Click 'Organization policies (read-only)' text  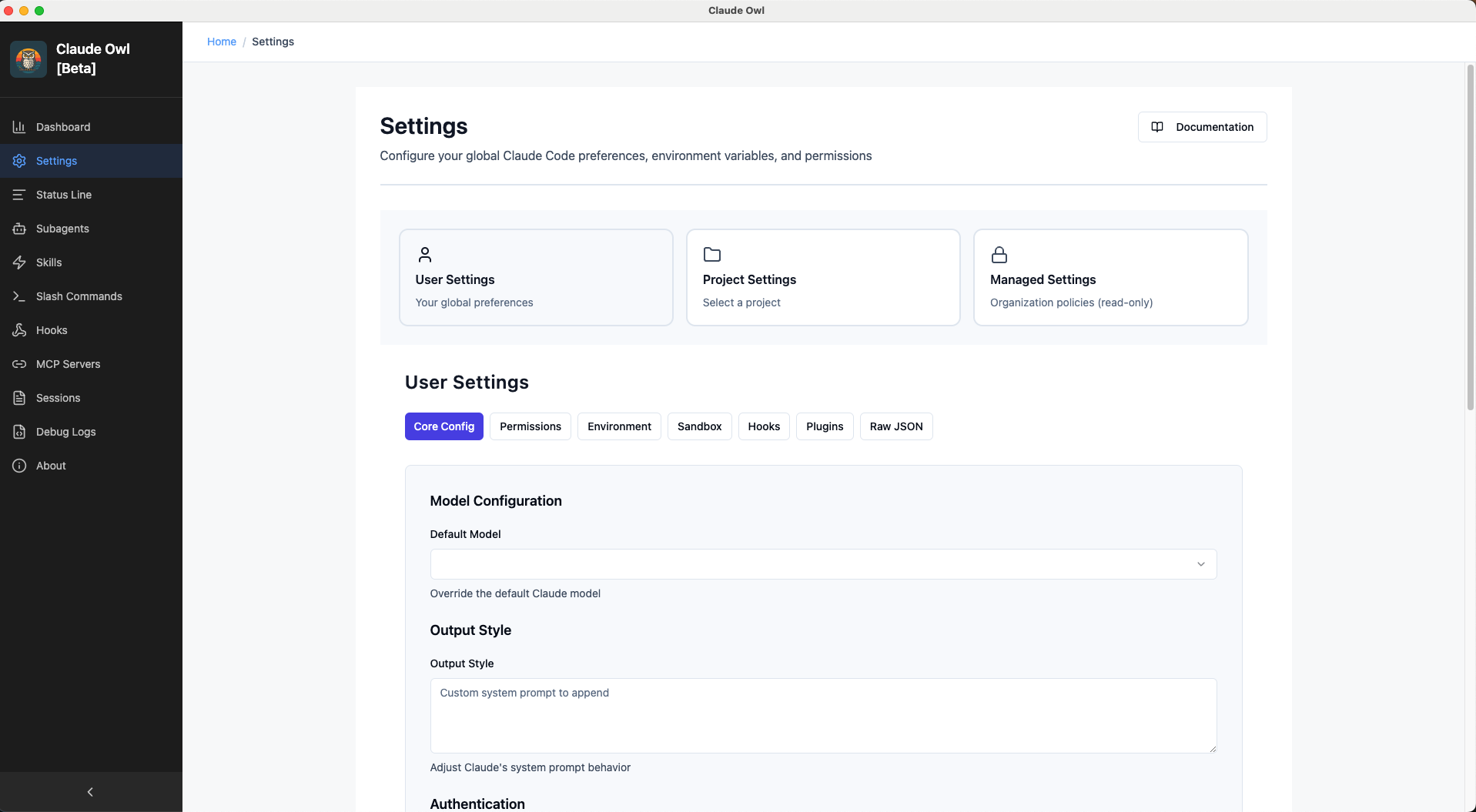click(1071, 302)
